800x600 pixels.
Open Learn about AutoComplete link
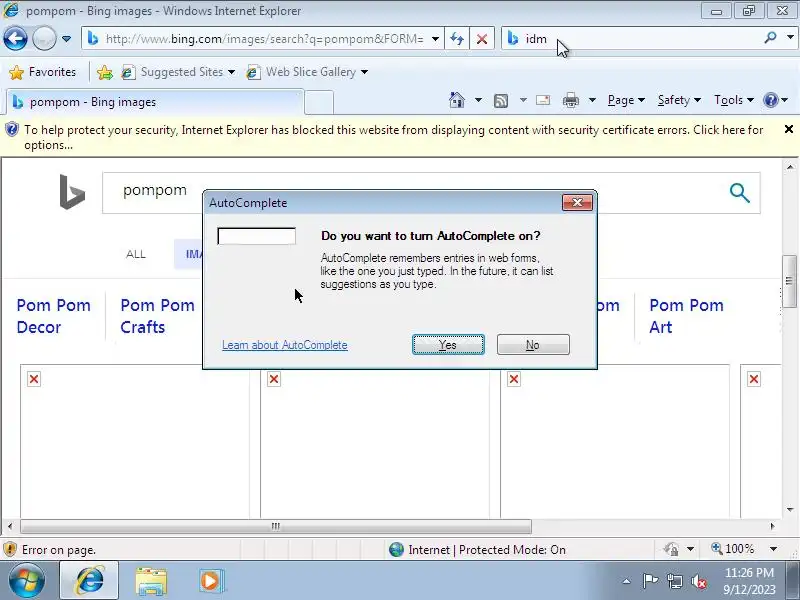tap(285, 345)
